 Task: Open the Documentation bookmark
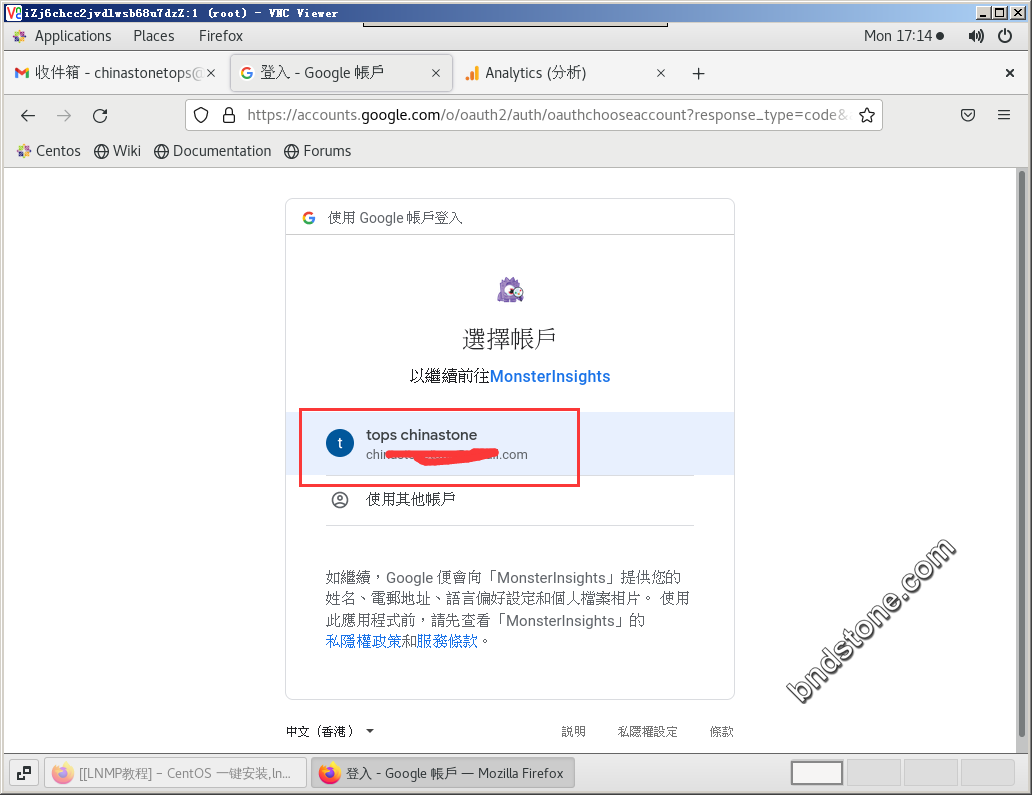(x=213, y=151)
